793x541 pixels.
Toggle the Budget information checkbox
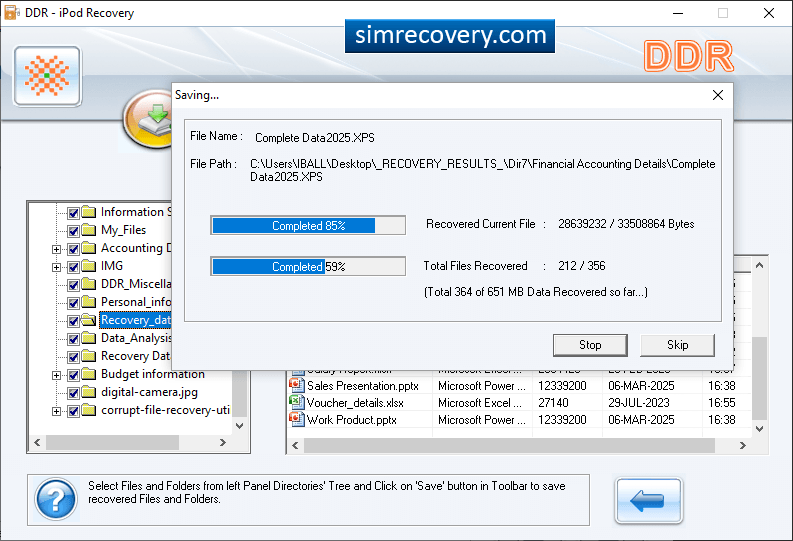[73, 375]
